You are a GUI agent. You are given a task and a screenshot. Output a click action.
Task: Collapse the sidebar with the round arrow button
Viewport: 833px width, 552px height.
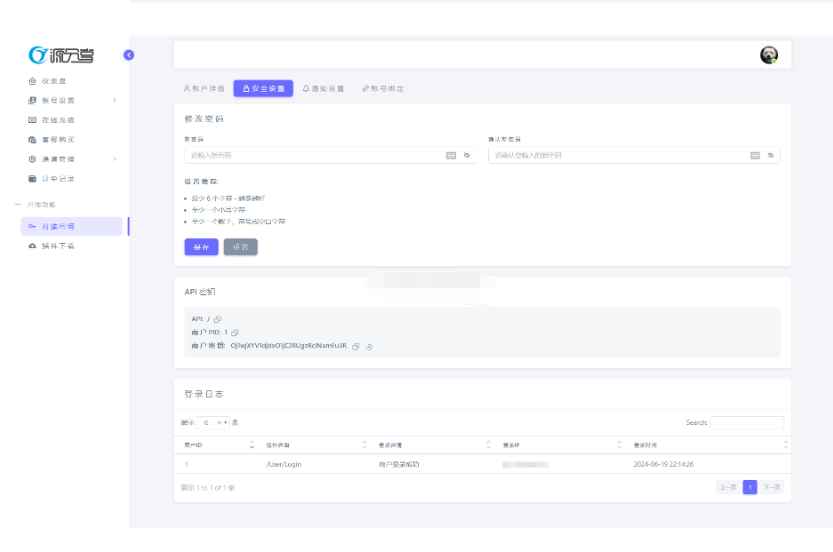point(129,55)
